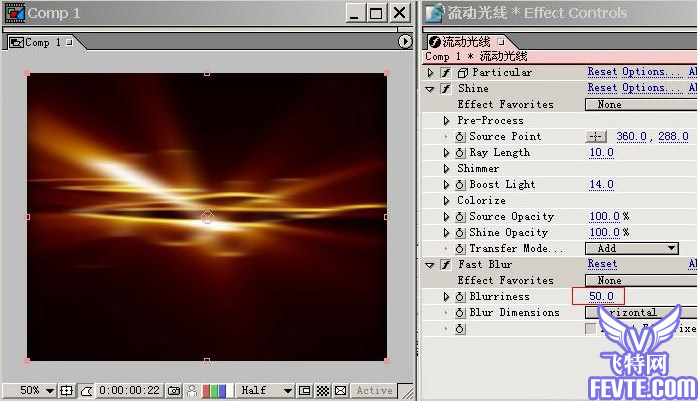Click the source point marker in the viewer
698x401 pixels.
coord(207,217)
